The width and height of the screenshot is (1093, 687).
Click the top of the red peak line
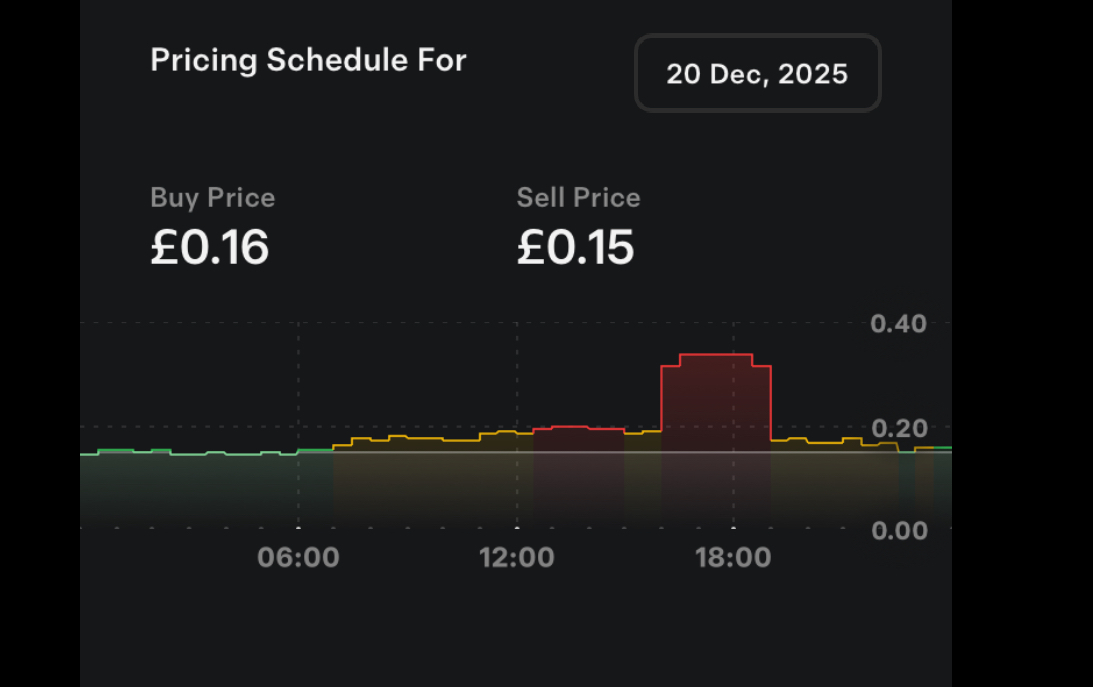click(x=716, y=355)
